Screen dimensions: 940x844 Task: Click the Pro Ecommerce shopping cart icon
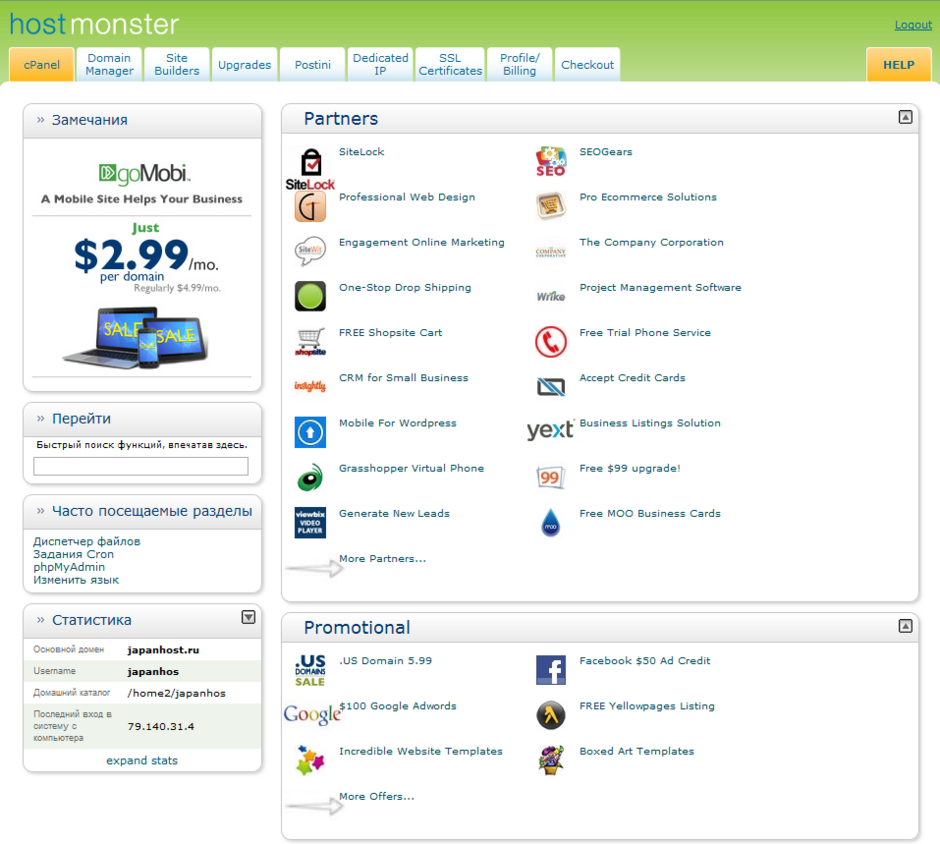point(550,206)
